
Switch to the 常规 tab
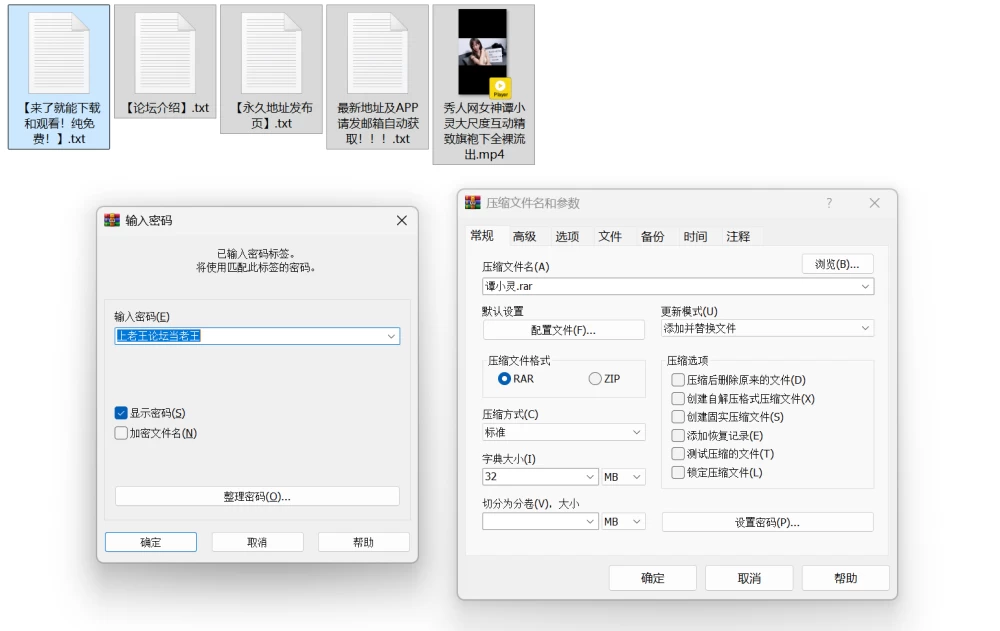482,236
